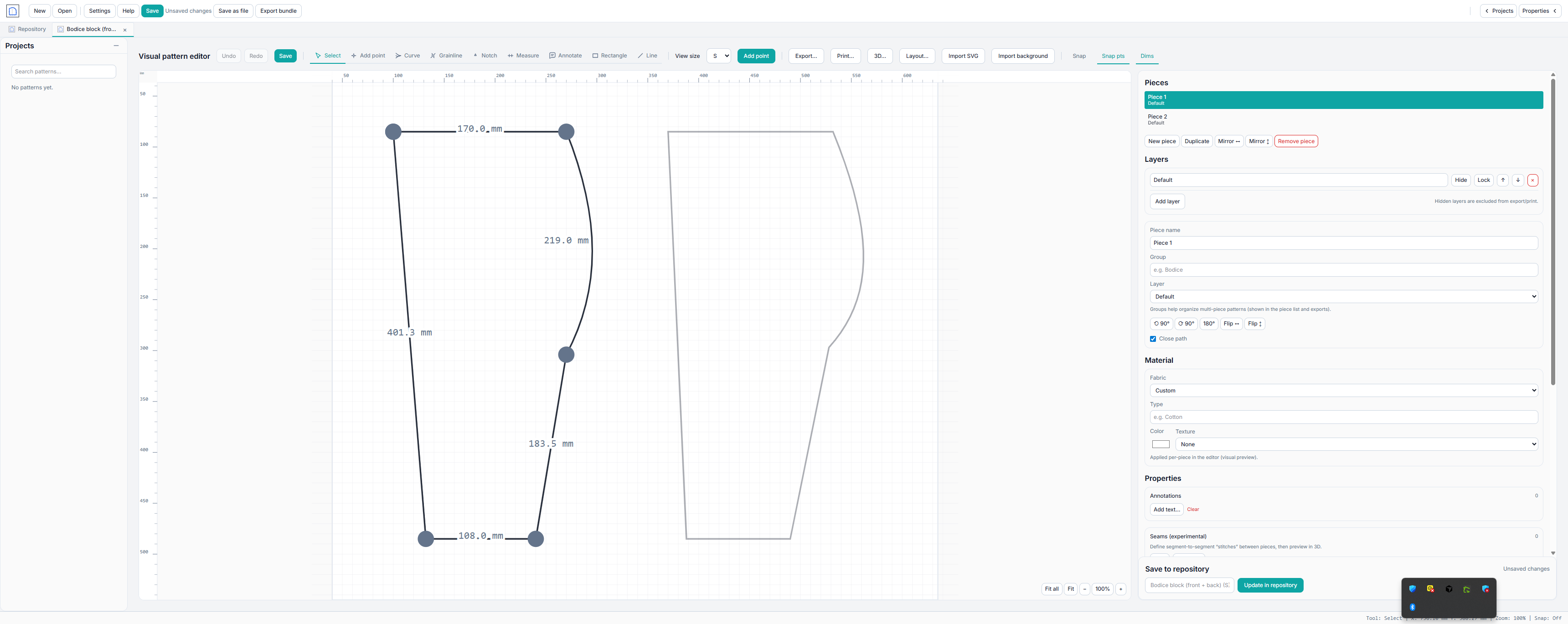Zoom out with the minus button

[x=1084, y=589]
